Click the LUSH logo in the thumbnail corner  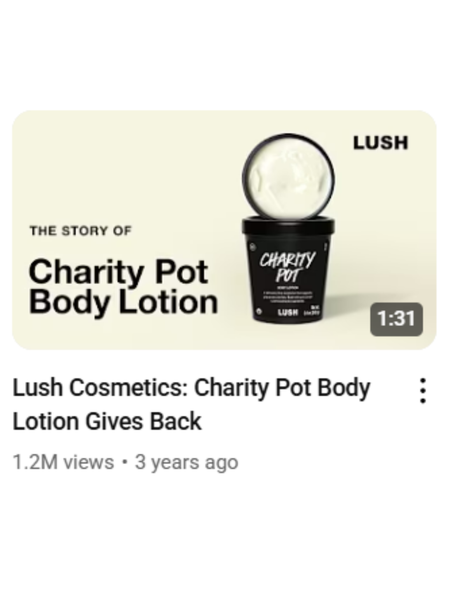click(380, 143)
